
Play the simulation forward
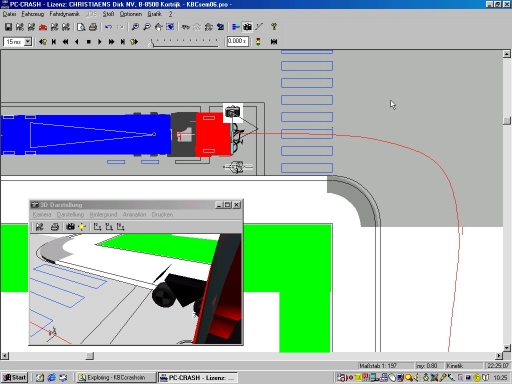click(100, 42)
